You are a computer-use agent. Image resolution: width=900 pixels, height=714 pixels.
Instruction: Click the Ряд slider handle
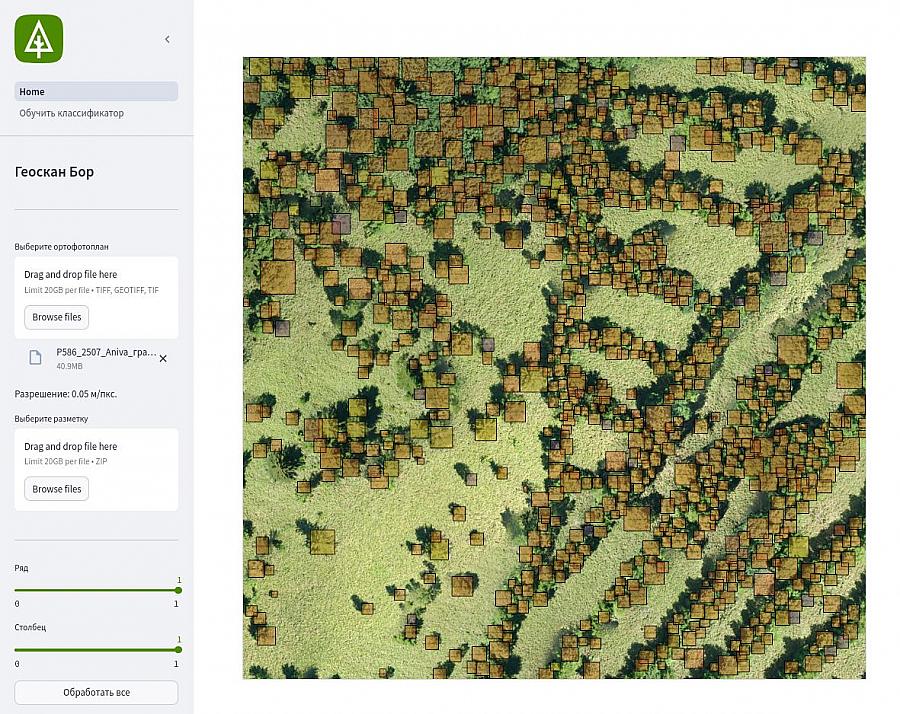pyautogui.click(x=178, y=591)
